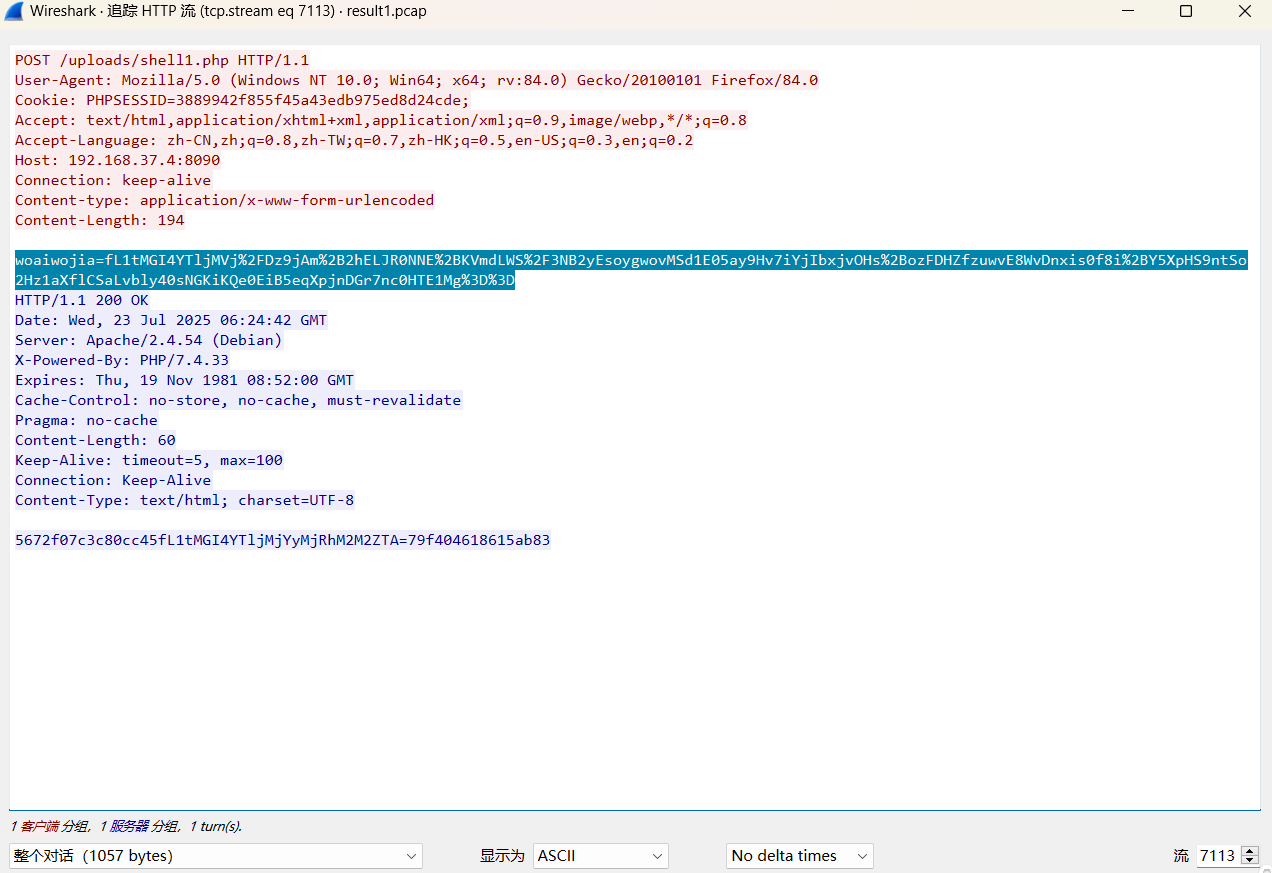Click the 显示为 label

(x=502, y=856)
